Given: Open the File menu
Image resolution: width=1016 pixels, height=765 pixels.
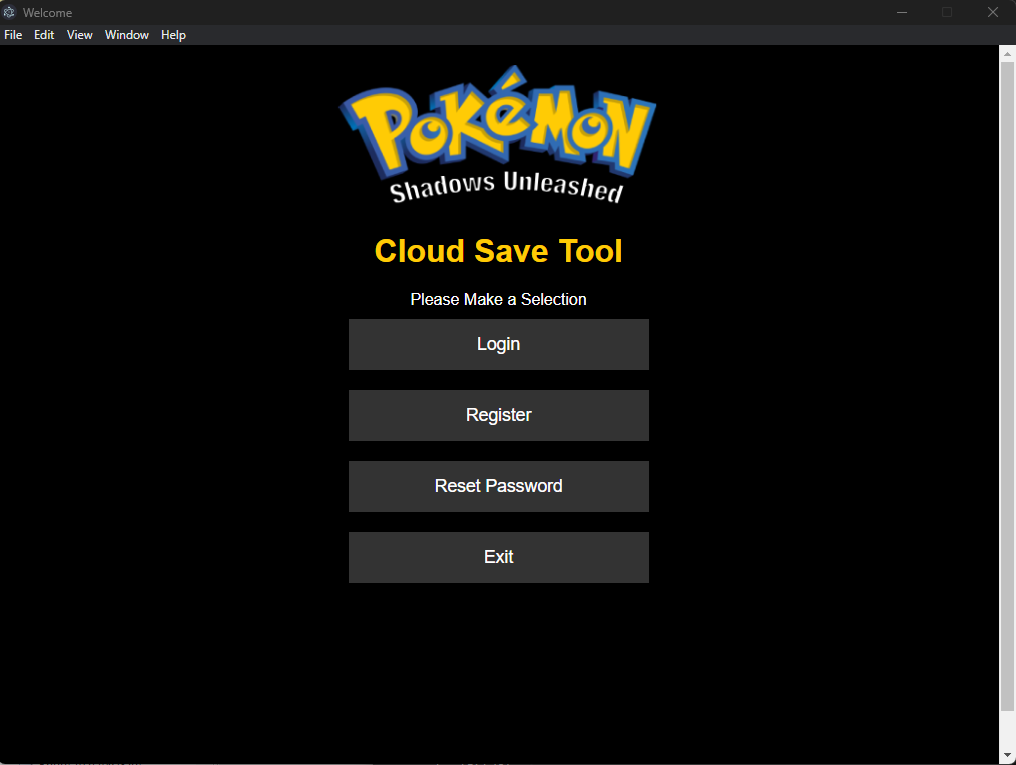Looking at the screenshot, I should click(13, 35).
